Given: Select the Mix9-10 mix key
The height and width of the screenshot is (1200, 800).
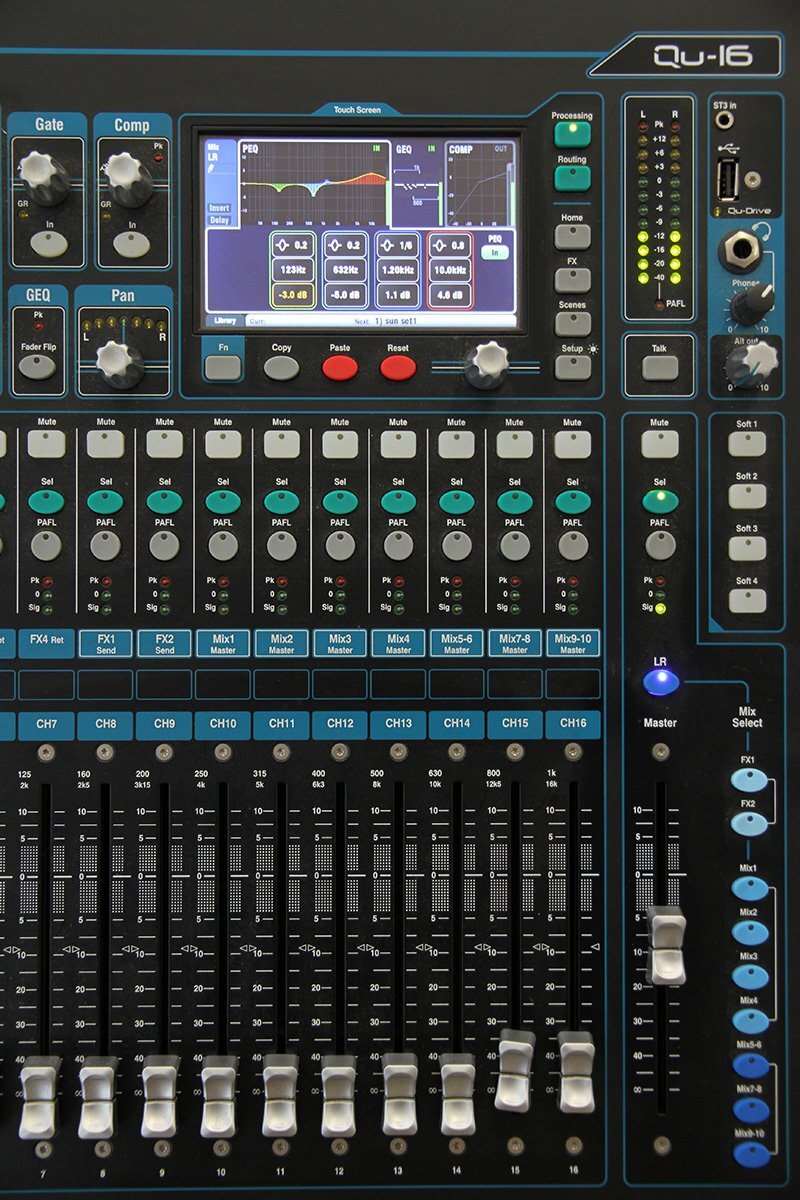Looking at the screenshot, I should (750, 1154).
